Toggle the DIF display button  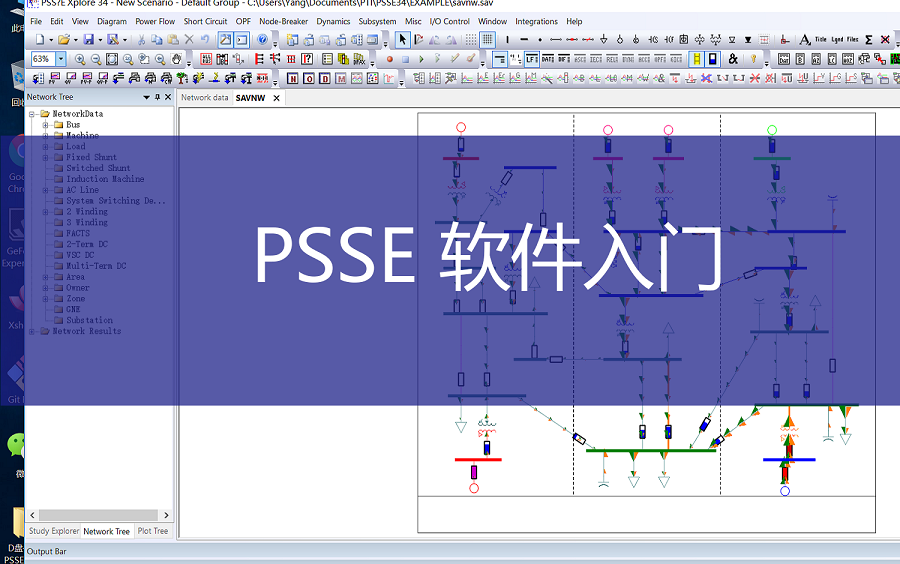[564, 59]
